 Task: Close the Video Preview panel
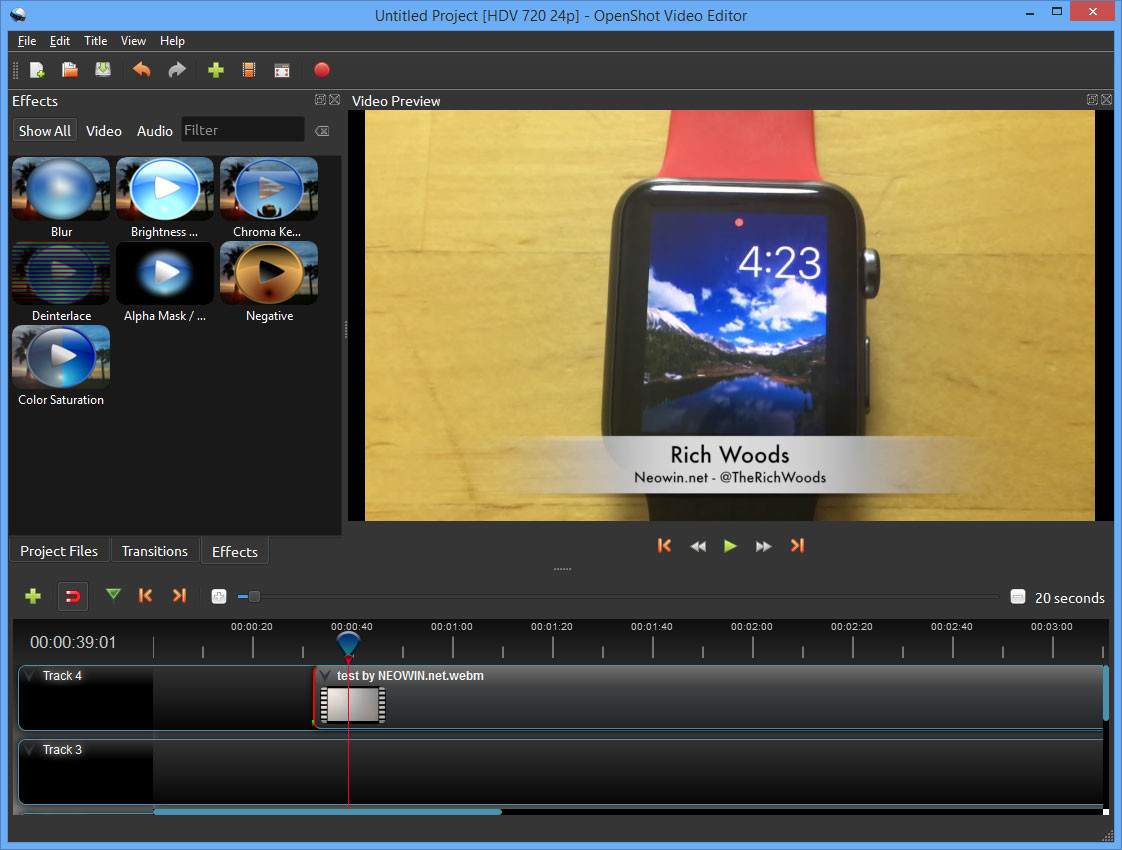pos(1106,99)
